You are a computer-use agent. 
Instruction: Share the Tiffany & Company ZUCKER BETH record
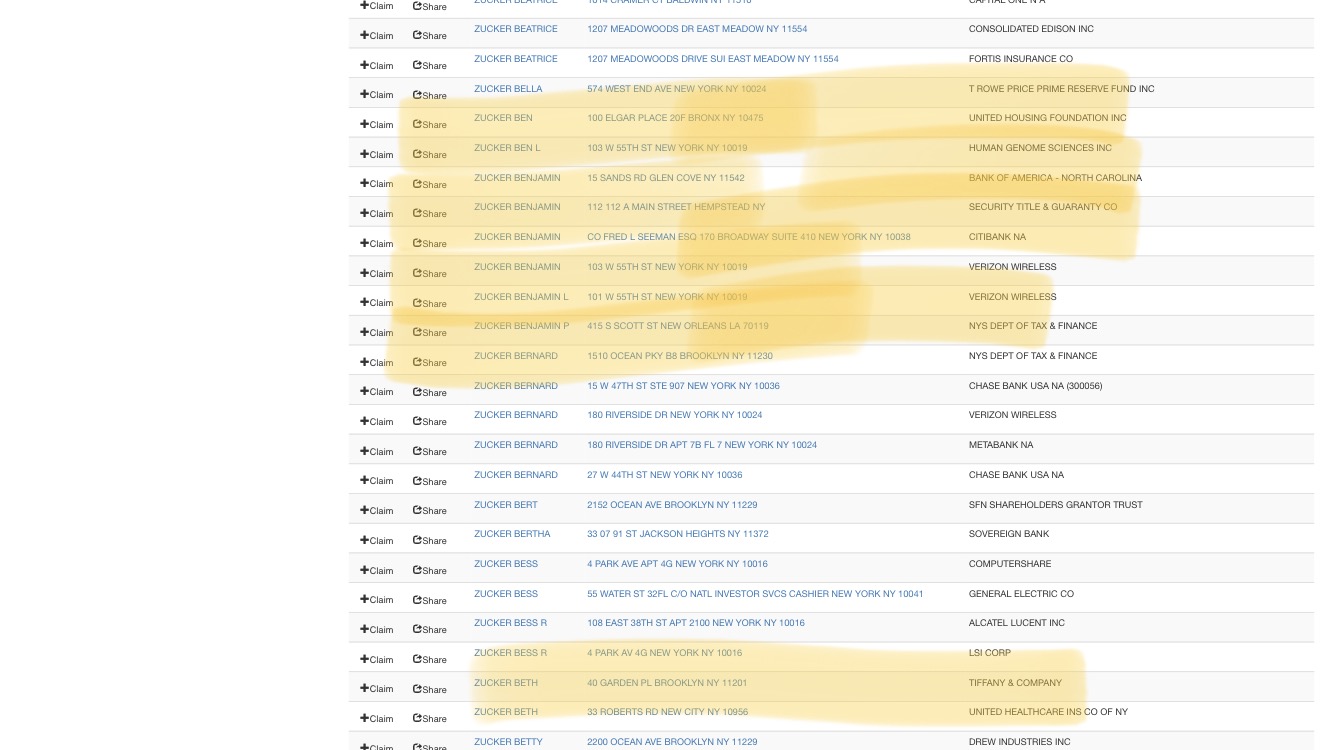pos(430,689)
